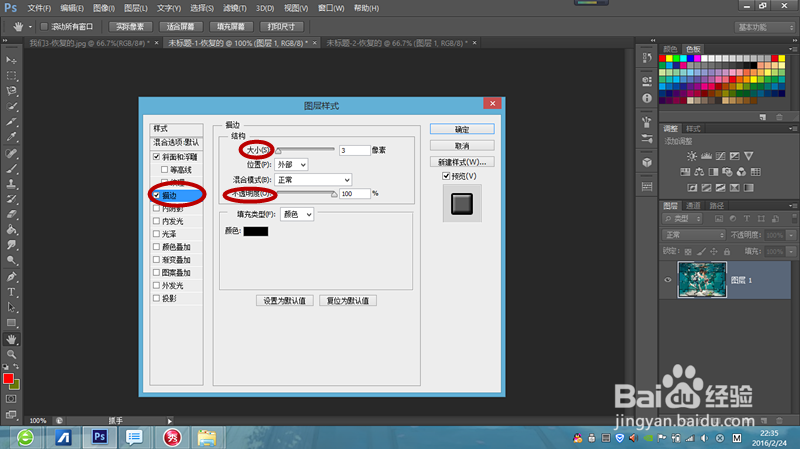Click the black stroke color swatch
Viewport: 800px width, 449px height.
pos(256,231)
